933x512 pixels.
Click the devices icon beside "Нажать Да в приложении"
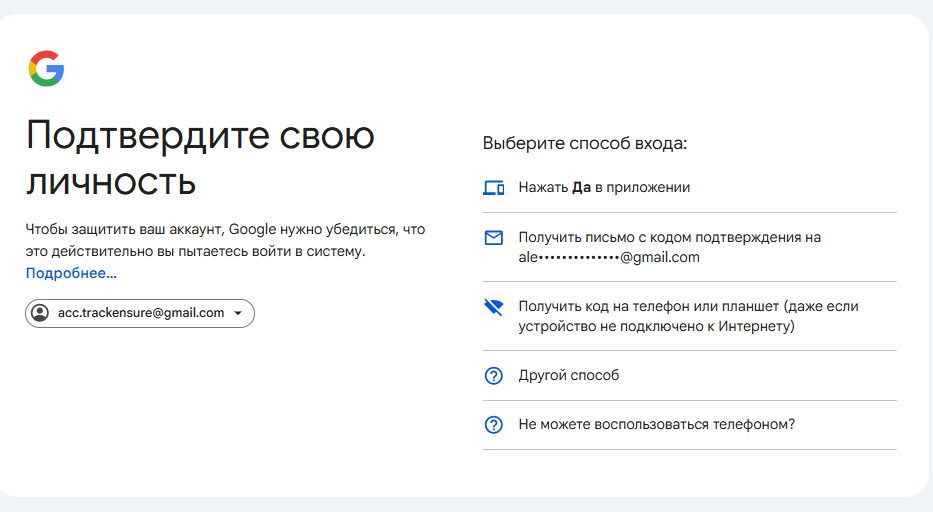pyautogui.click(x=493, y=188)
